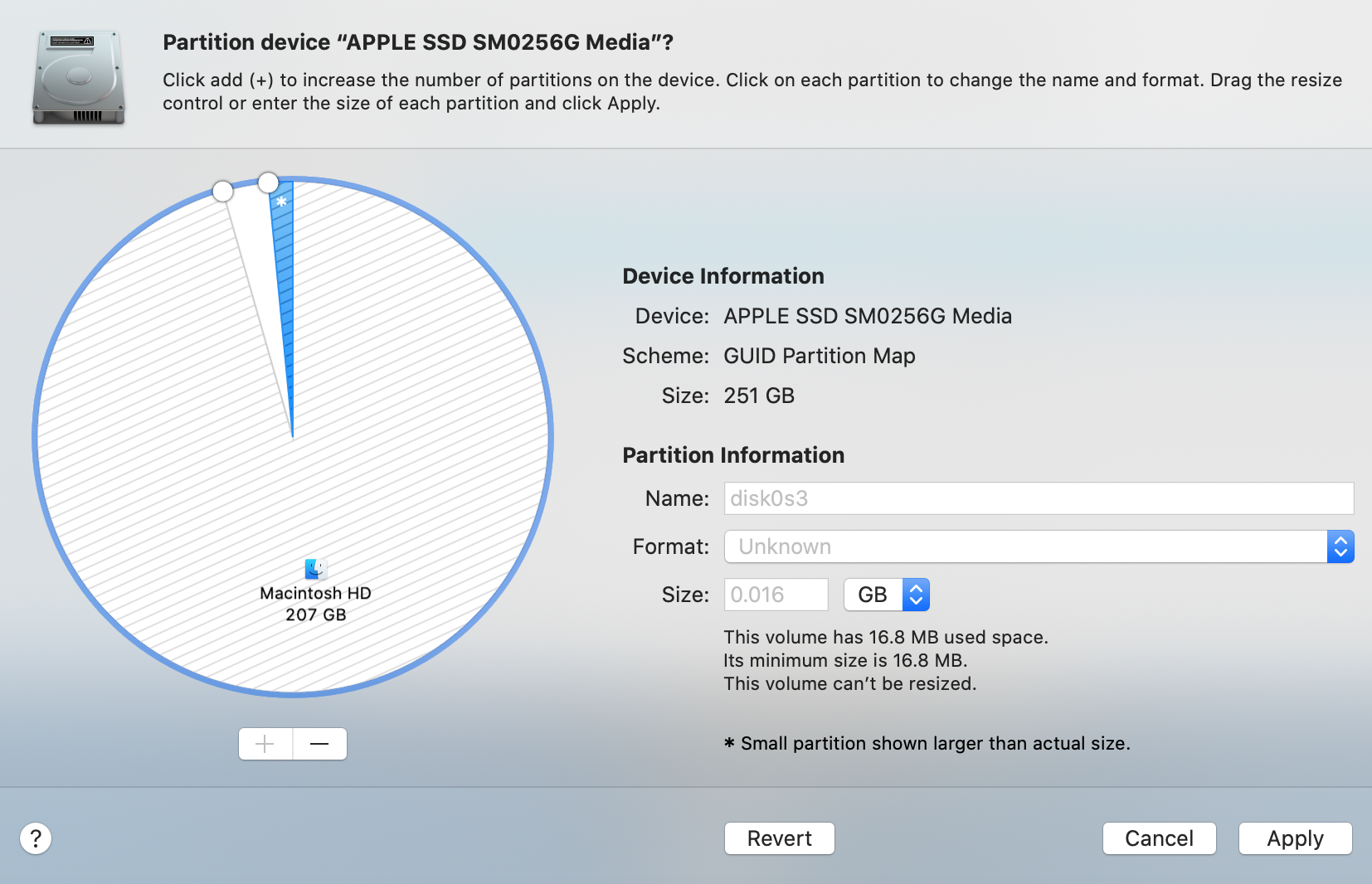Click the Partition Information heading
This screenshot has width=1372, height=884.
[x=733, y=455]
